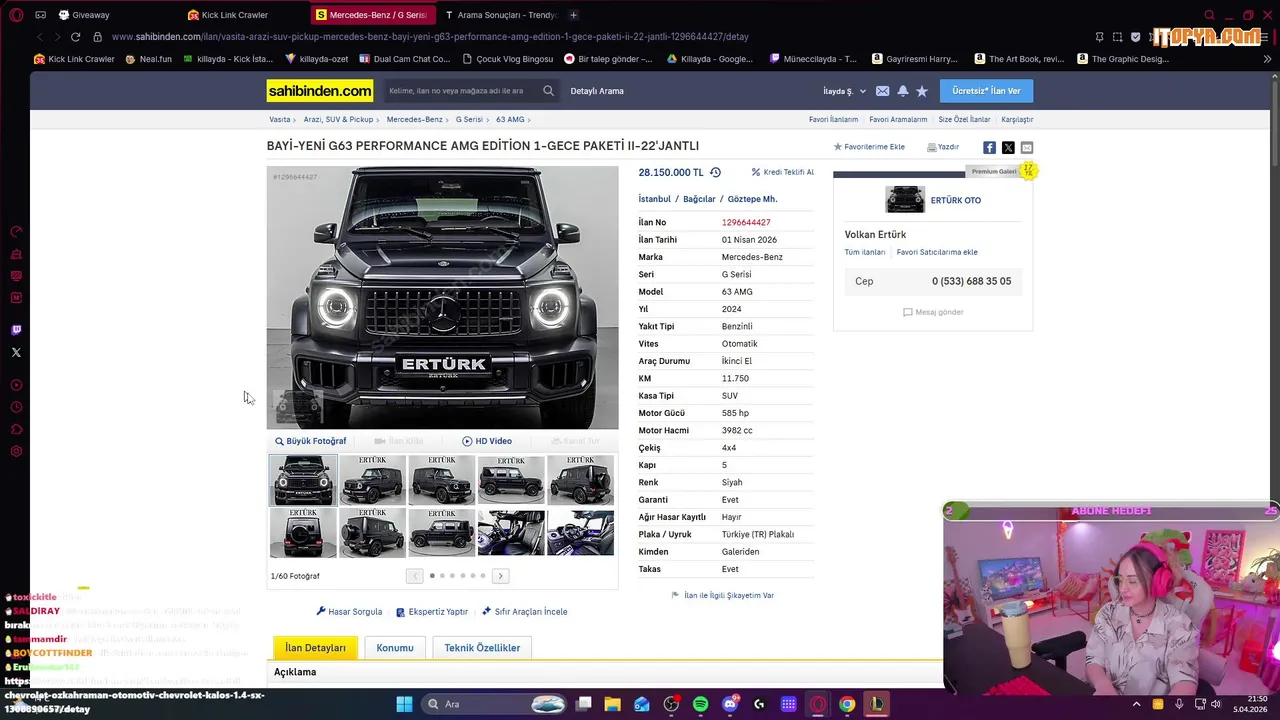Screen dimensions: 1280x720
Task: Go to sahibinden.com home logo
Action: [x=320, y=91]
